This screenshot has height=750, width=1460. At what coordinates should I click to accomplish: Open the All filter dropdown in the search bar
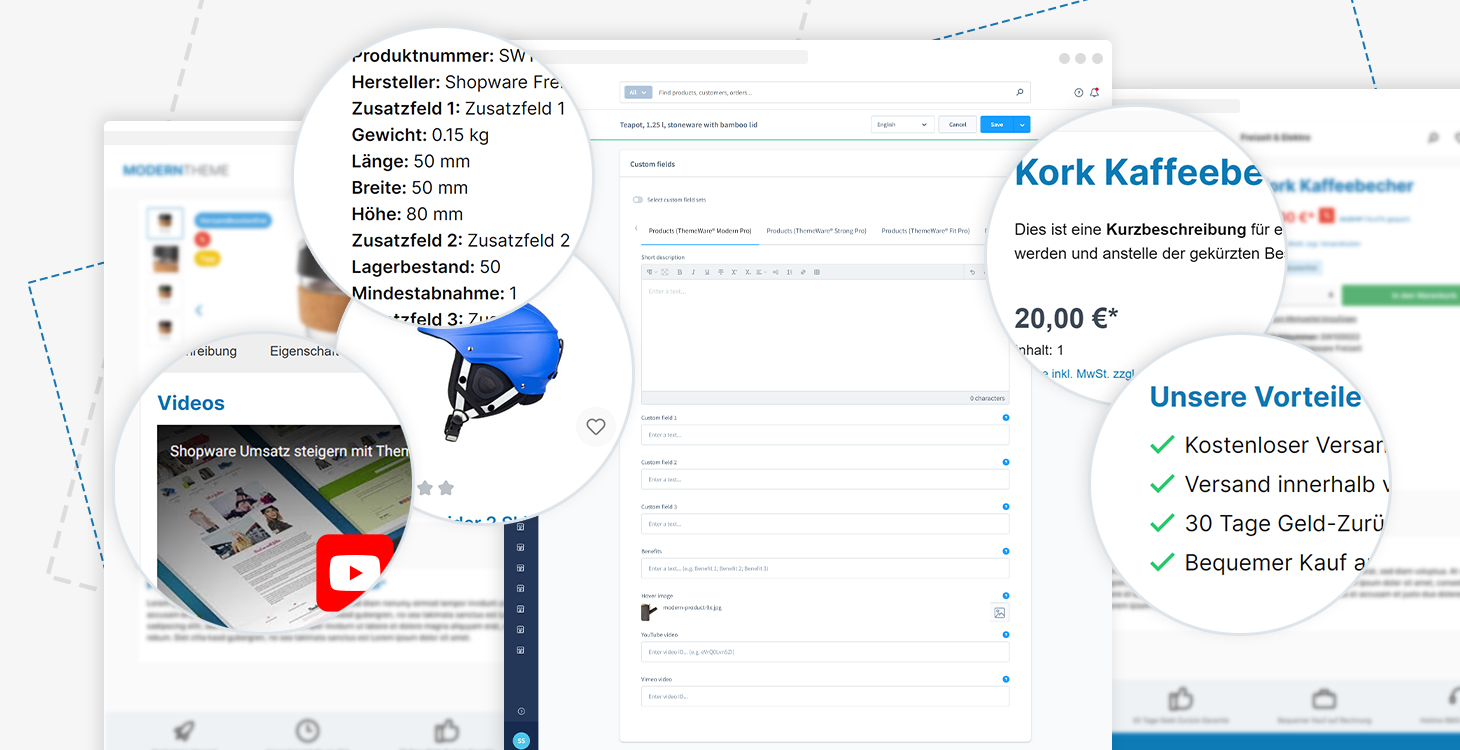[x=638, y=92]
